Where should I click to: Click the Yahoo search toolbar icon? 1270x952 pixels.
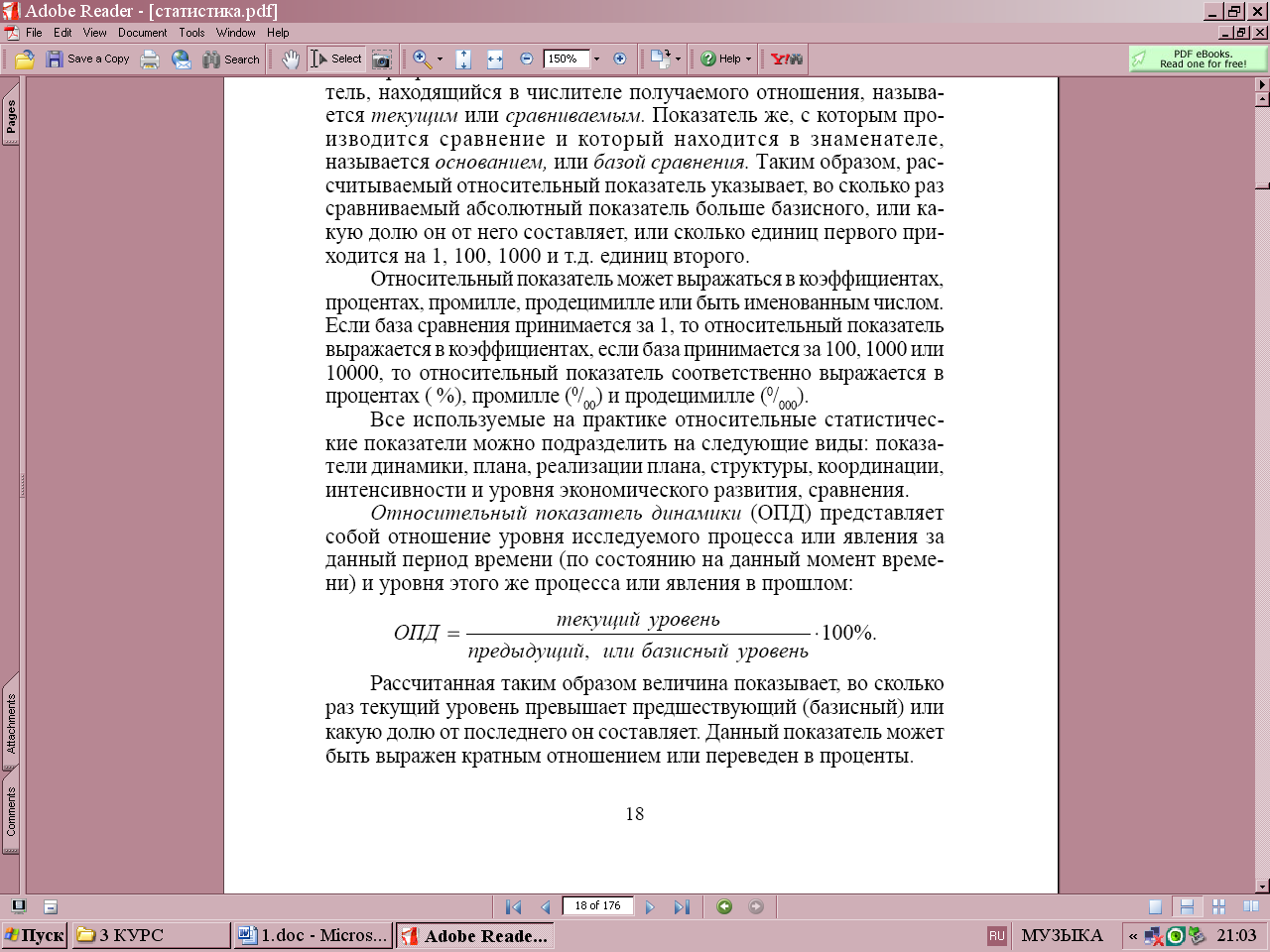click(787, 59)
